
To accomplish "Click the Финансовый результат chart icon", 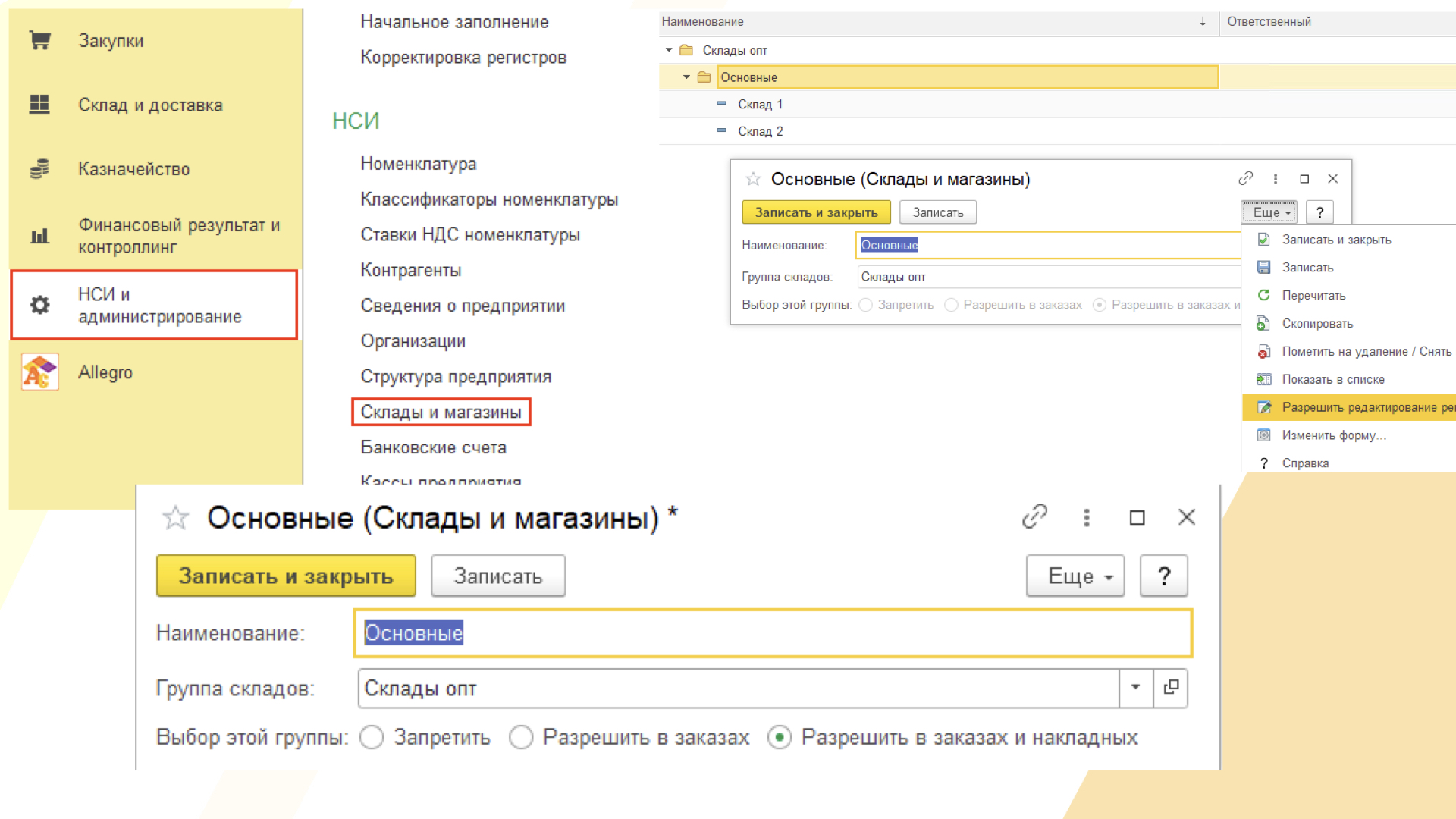I will pos(39,236).
